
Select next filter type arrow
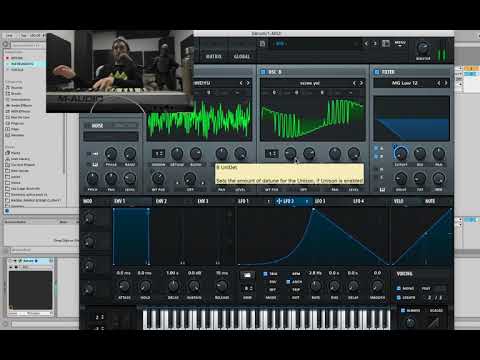coord(446,83)
